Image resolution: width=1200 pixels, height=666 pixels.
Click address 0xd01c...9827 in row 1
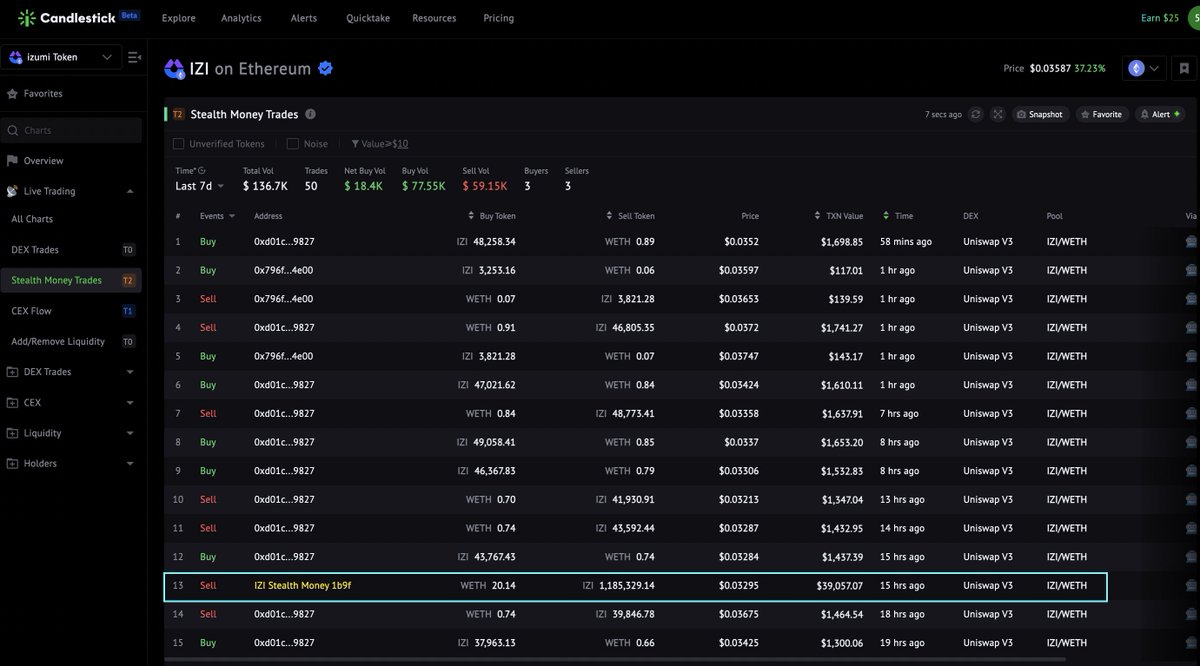(284, 242)
